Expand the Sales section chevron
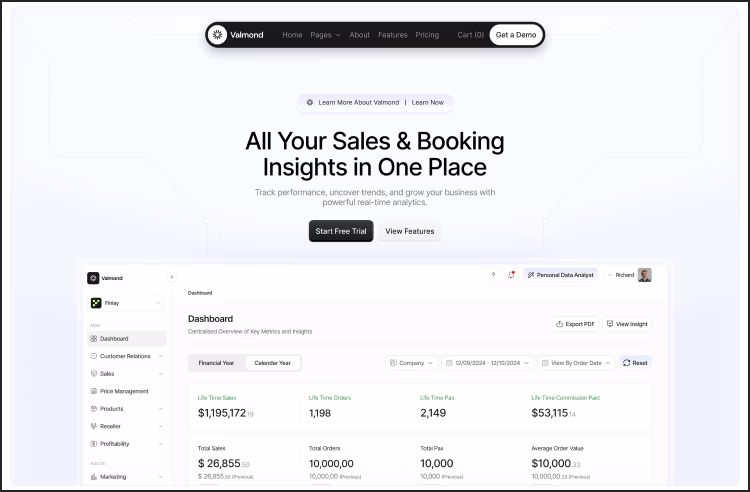 161,373
